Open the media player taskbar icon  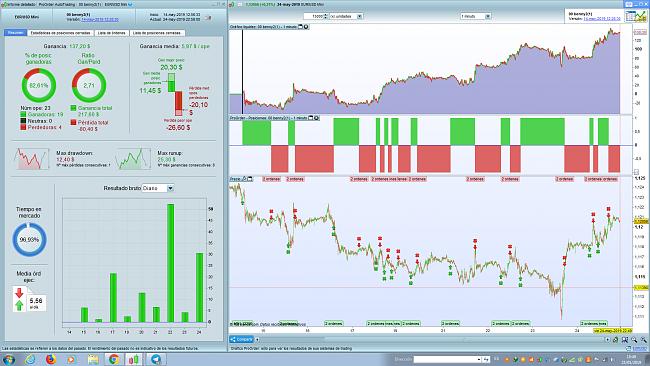[71, 359]
